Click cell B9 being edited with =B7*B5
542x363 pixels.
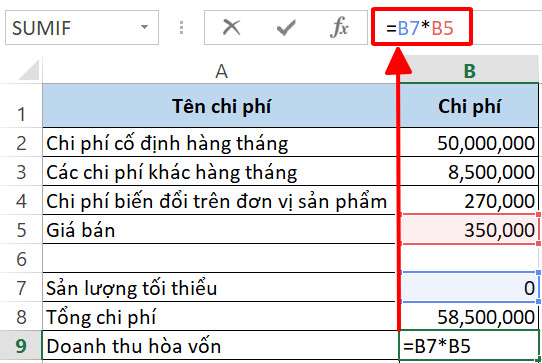(469, 345)
